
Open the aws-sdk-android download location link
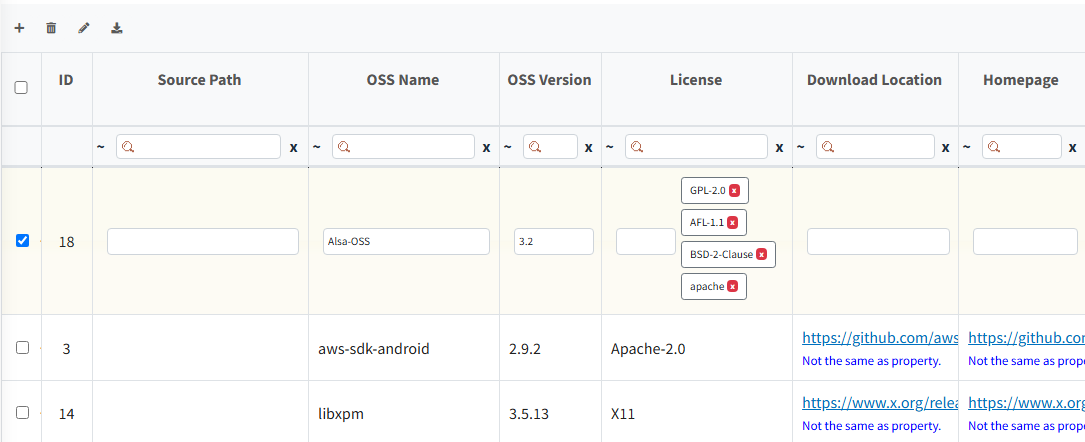click(x=880, y=339)
